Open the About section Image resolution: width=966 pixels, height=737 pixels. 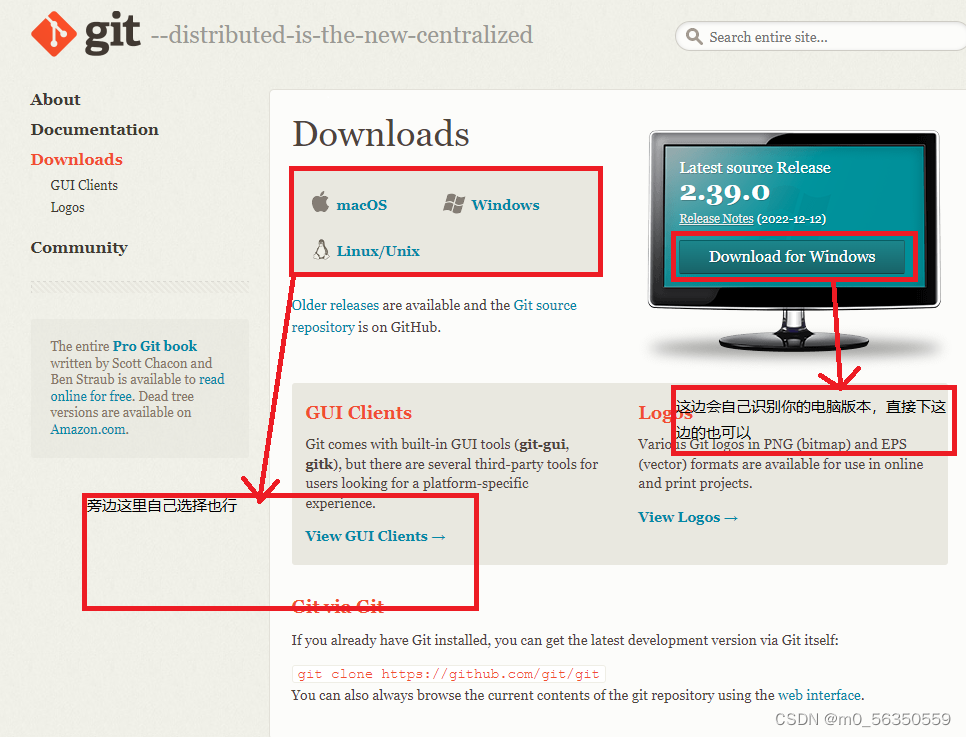click(x=55, y=99)
